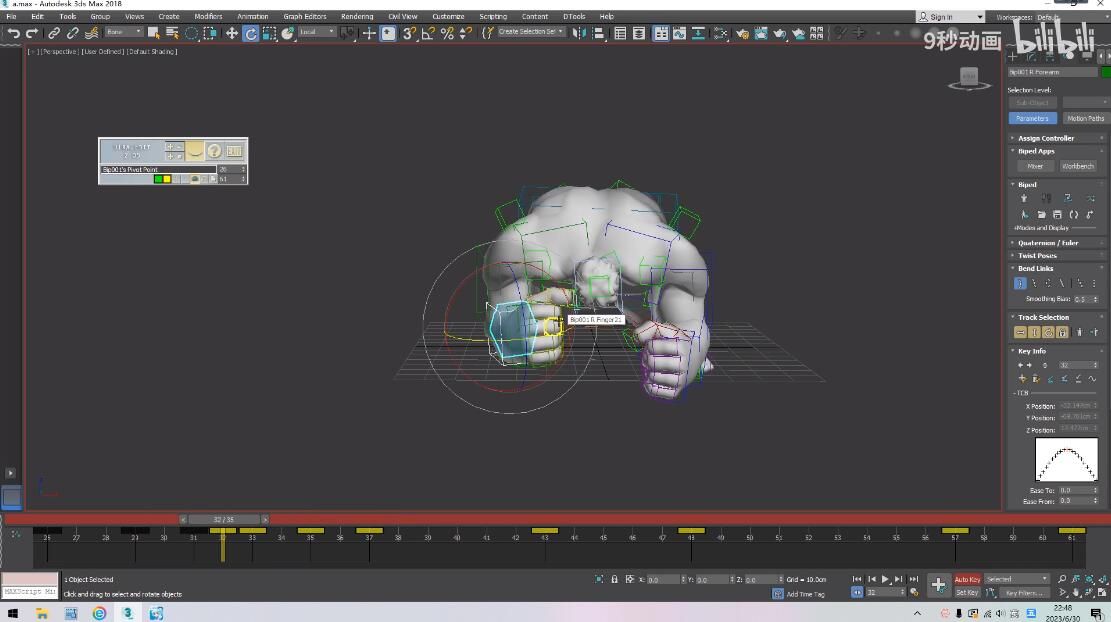Click the Workbench button
The height and width of the screenshot is (622, 1111).
(1078, 166)
